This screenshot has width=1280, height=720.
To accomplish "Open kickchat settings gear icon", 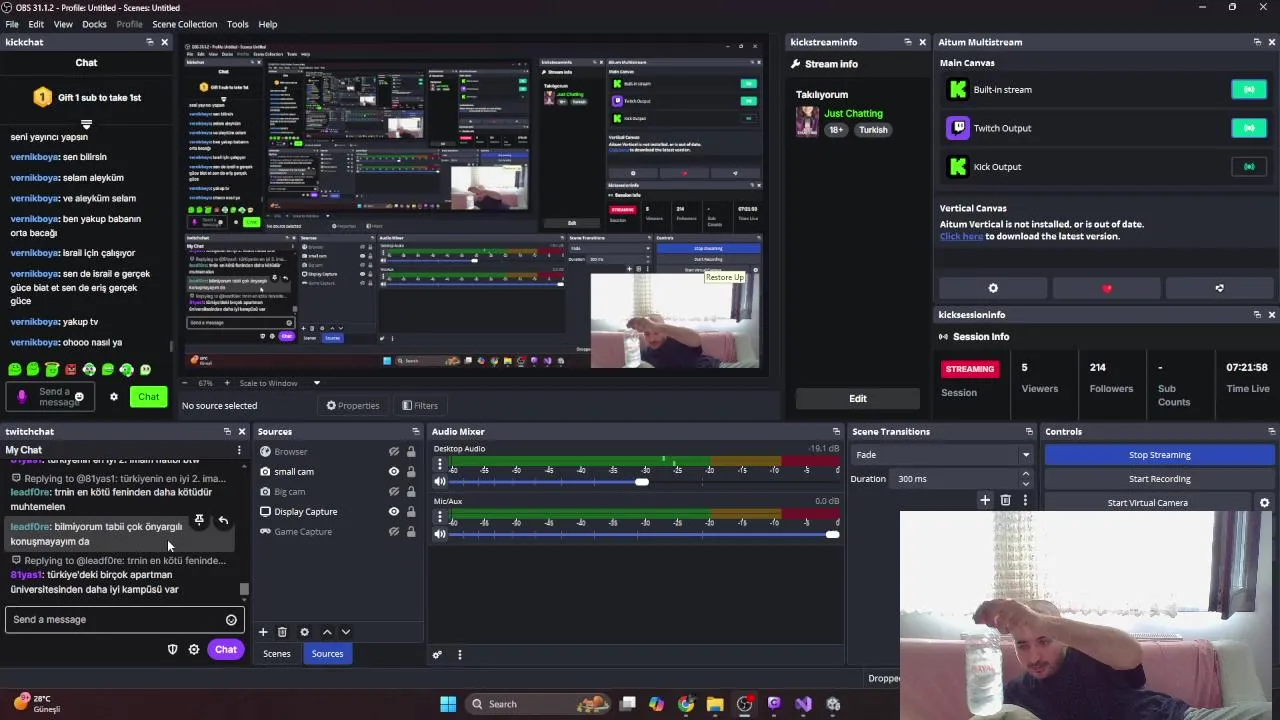I will 114,397.
